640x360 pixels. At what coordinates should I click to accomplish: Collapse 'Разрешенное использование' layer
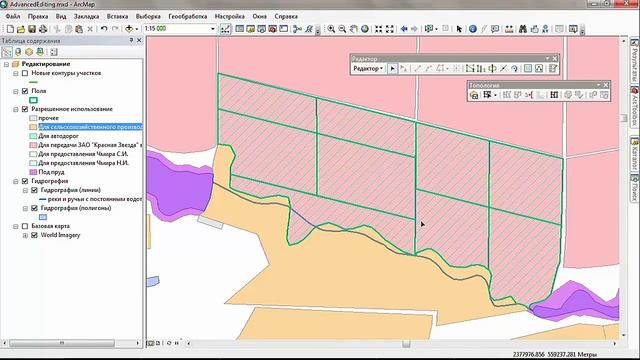pyautogui.click(x=16, y=109)
